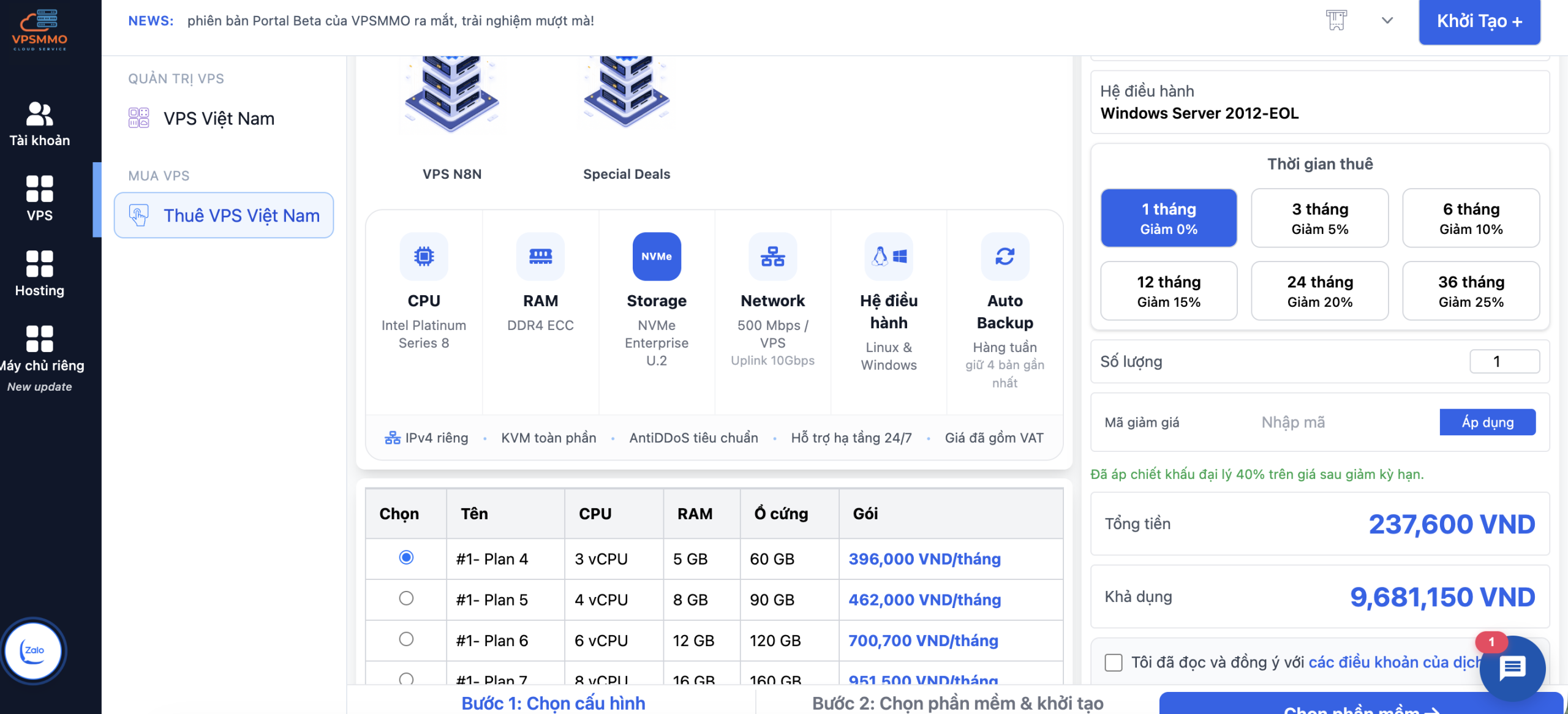This screenshot has width=1568, height=714.
Task: Click the Windows Server 2012-EOL field
Action: tap(1320, 102)
